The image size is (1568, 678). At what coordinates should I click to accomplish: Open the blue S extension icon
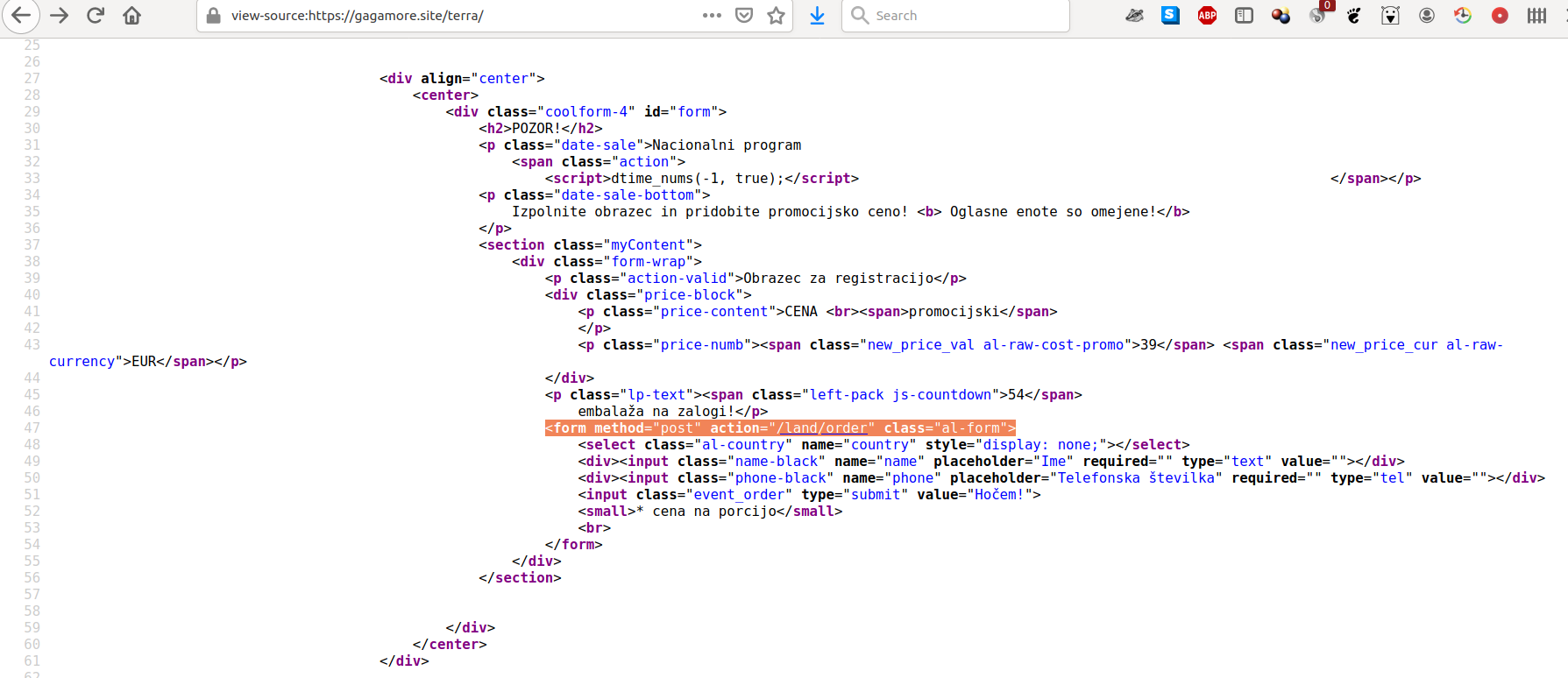click(x=1170, y=15)
